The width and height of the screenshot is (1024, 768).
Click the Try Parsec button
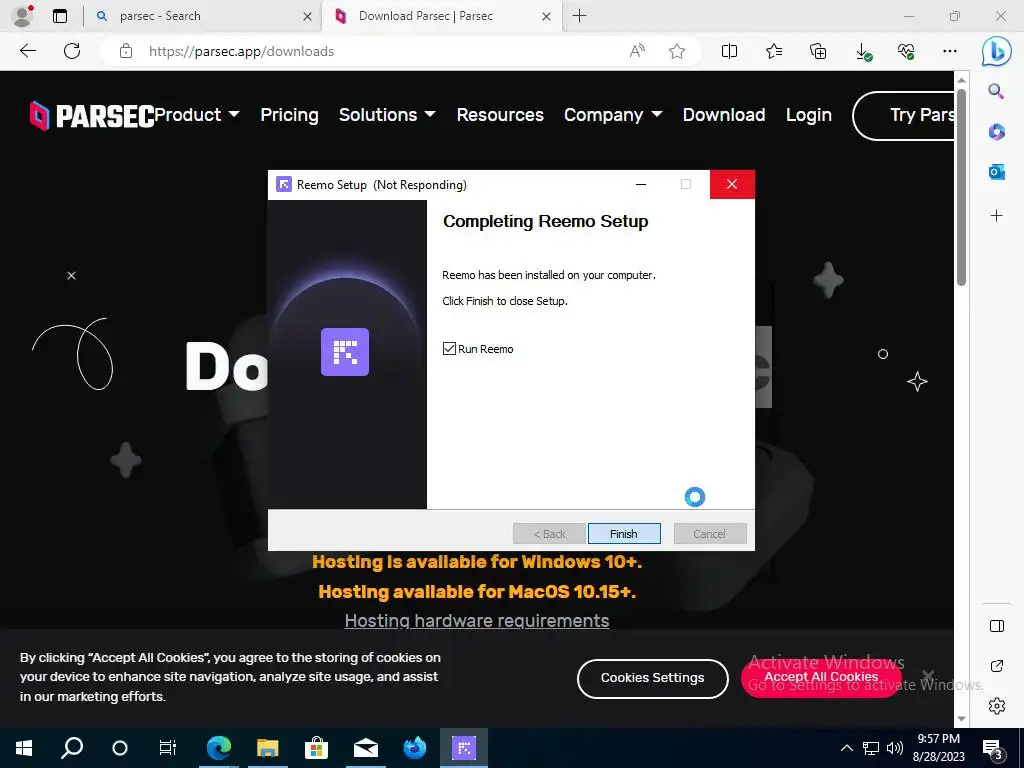pos(904,116)
